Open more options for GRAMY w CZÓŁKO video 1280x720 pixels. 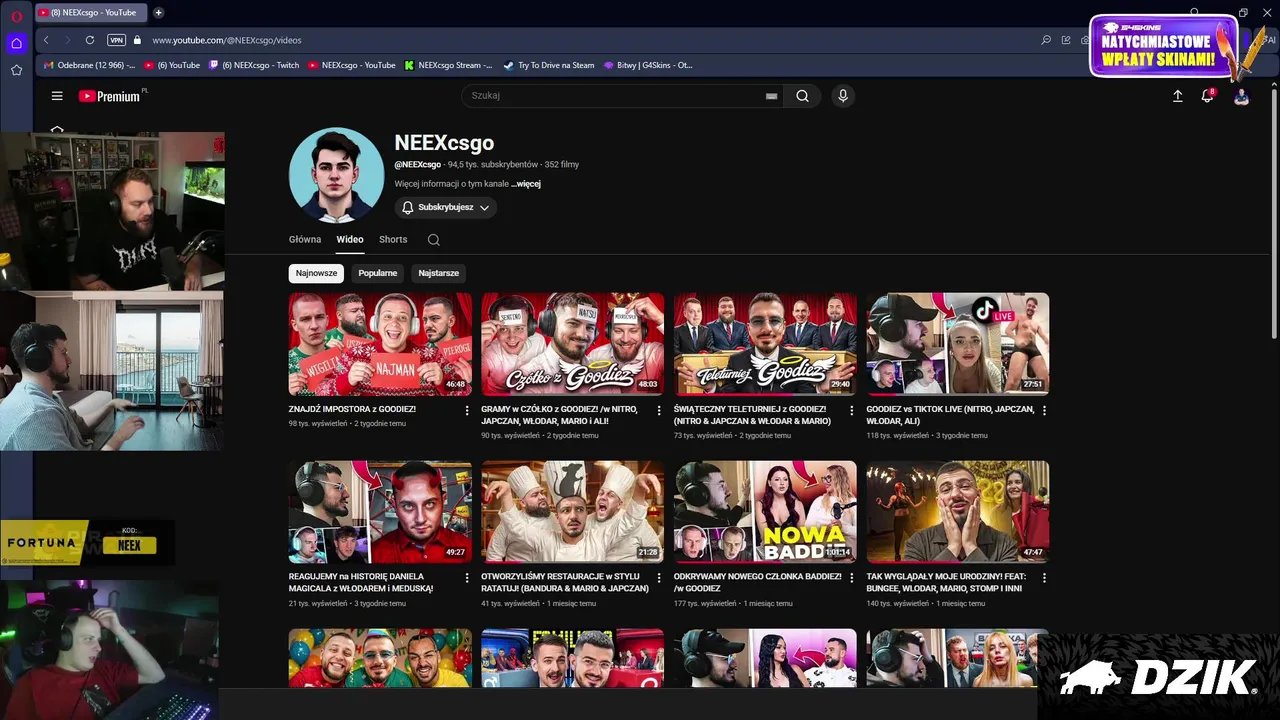click(x=658, y=410)
